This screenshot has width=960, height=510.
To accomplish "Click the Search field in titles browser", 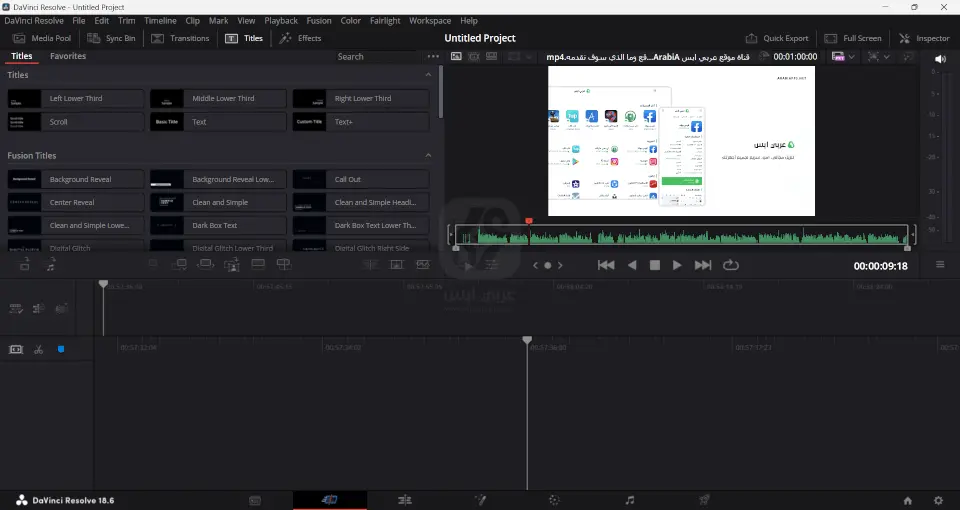I will (377, 56).
